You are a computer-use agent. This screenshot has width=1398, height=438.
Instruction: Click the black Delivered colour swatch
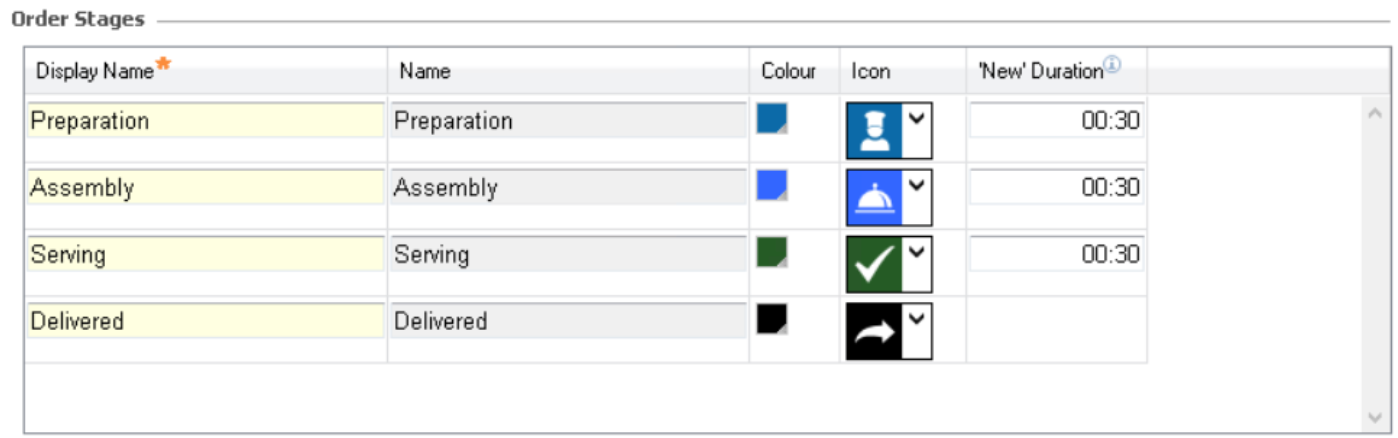(x=772, y=319)
